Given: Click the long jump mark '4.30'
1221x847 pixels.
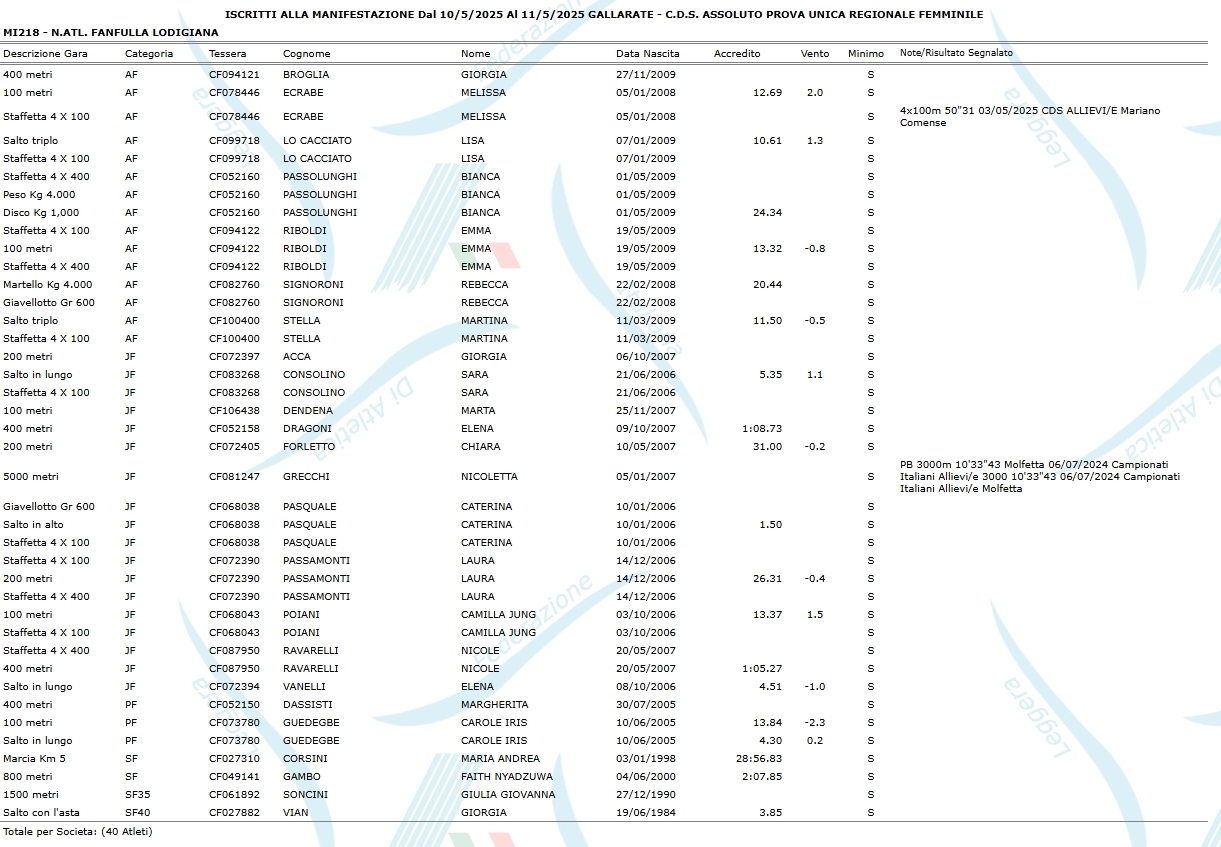Looking at the screenshot, I should click(x=772, y=741).
